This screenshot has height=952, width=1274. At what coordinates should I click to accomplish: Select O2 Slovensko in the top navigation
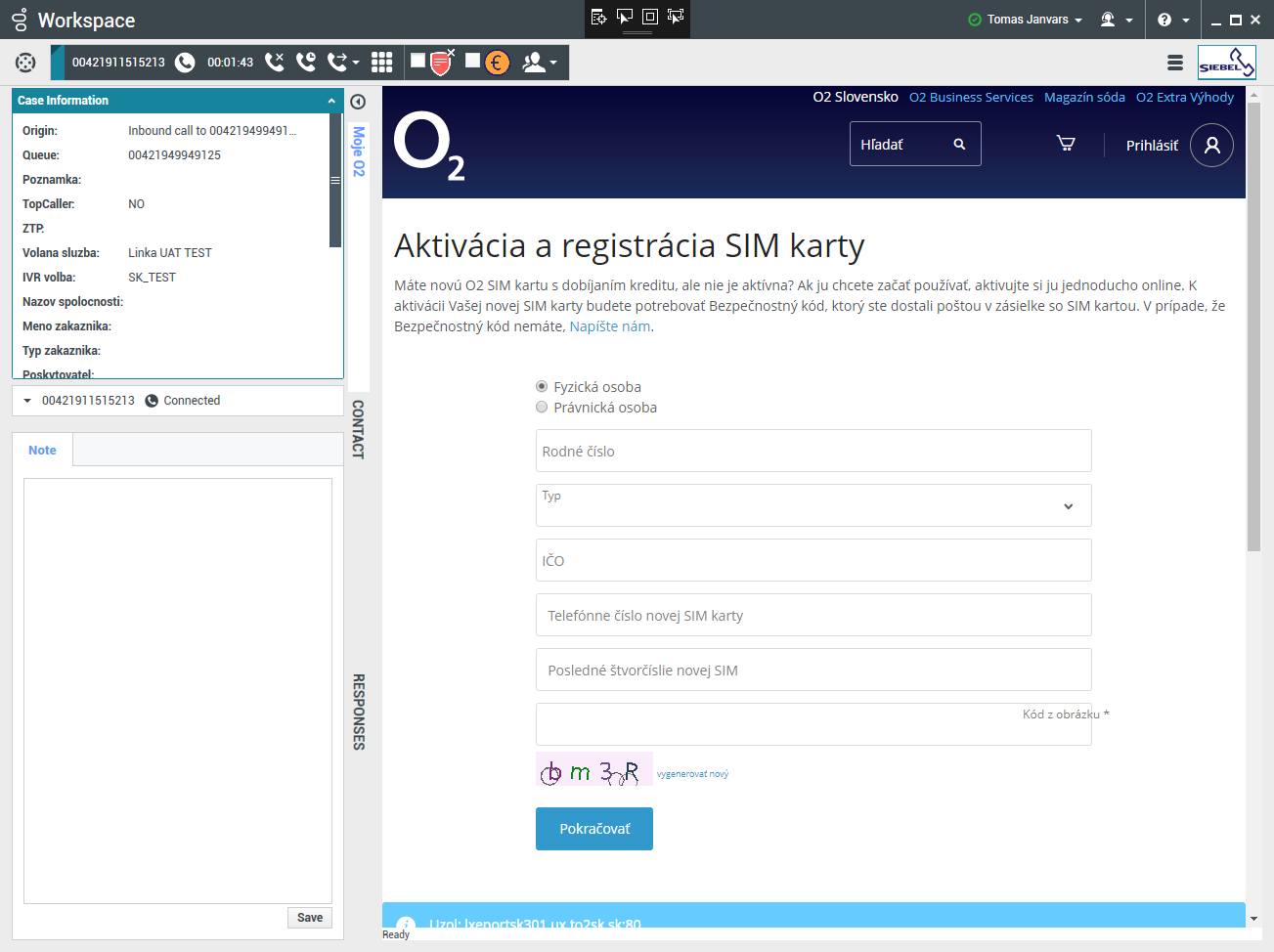pyautogui.click(x=856, y=97)
